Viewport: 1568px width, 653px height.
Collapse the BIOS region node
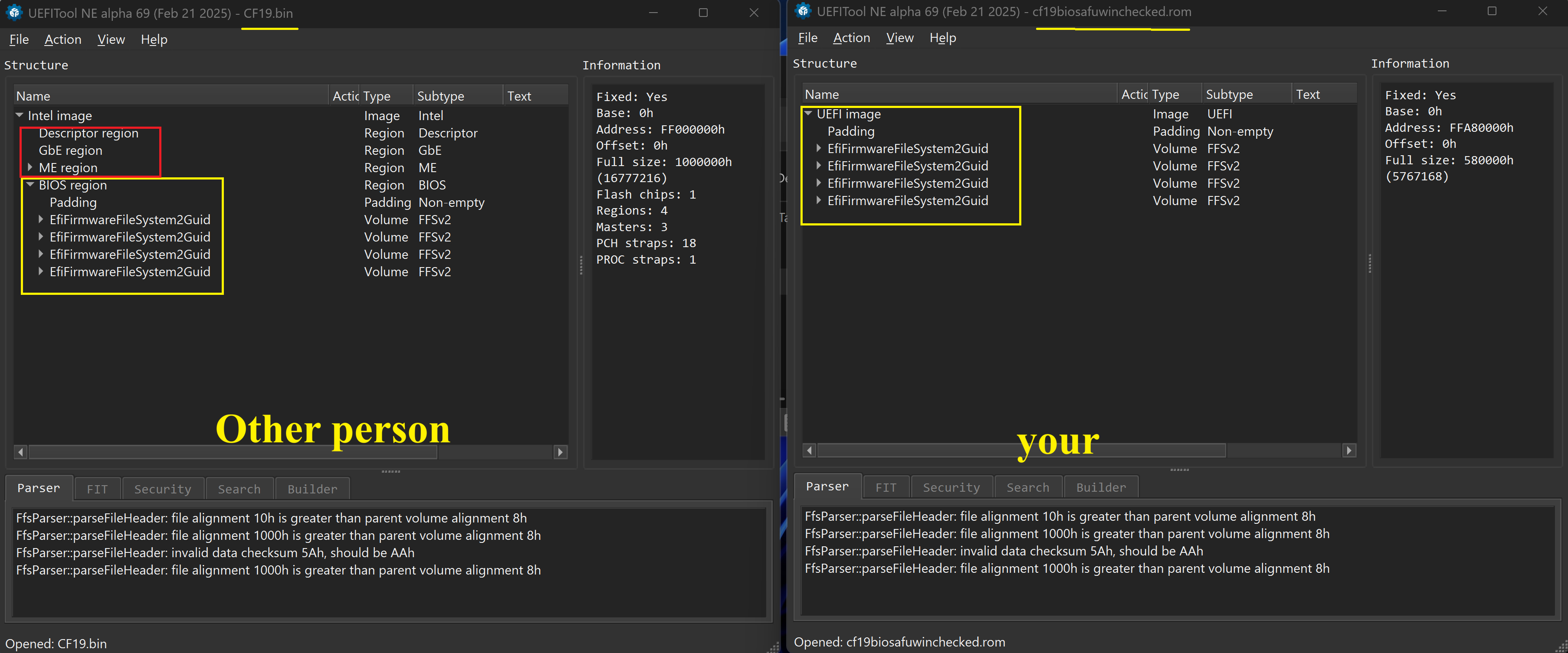[30, 184]
